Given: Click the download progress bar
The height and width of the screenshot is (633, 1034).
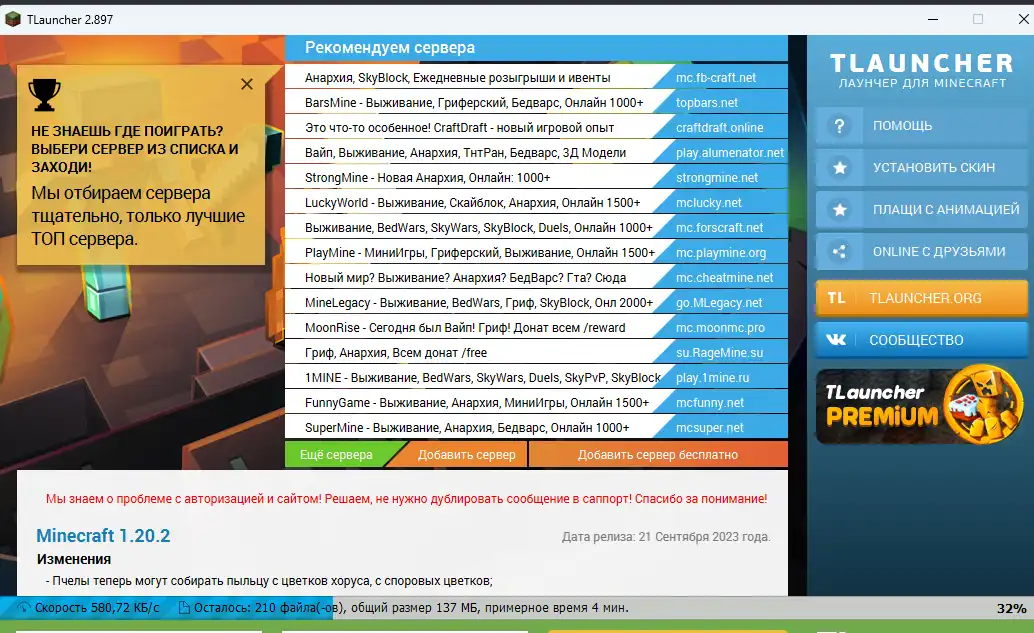Looking at the screenshot, I should [517, 608].
